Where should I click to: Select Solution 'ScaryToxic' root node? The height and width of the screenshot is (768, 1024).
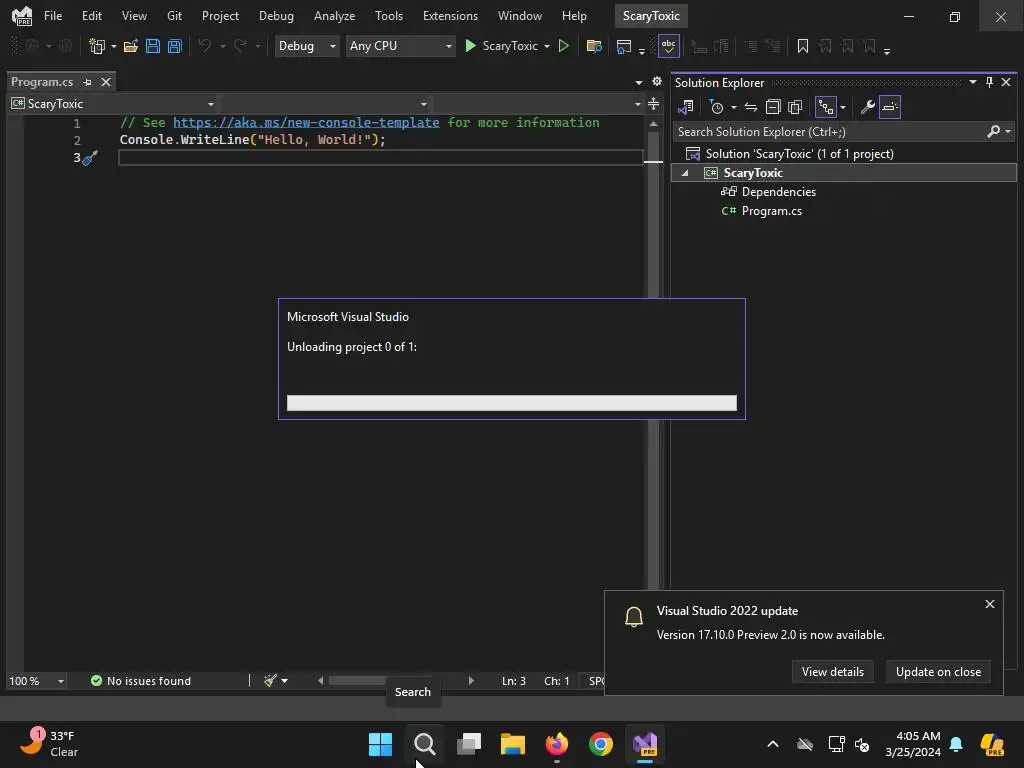click(799, 154)
